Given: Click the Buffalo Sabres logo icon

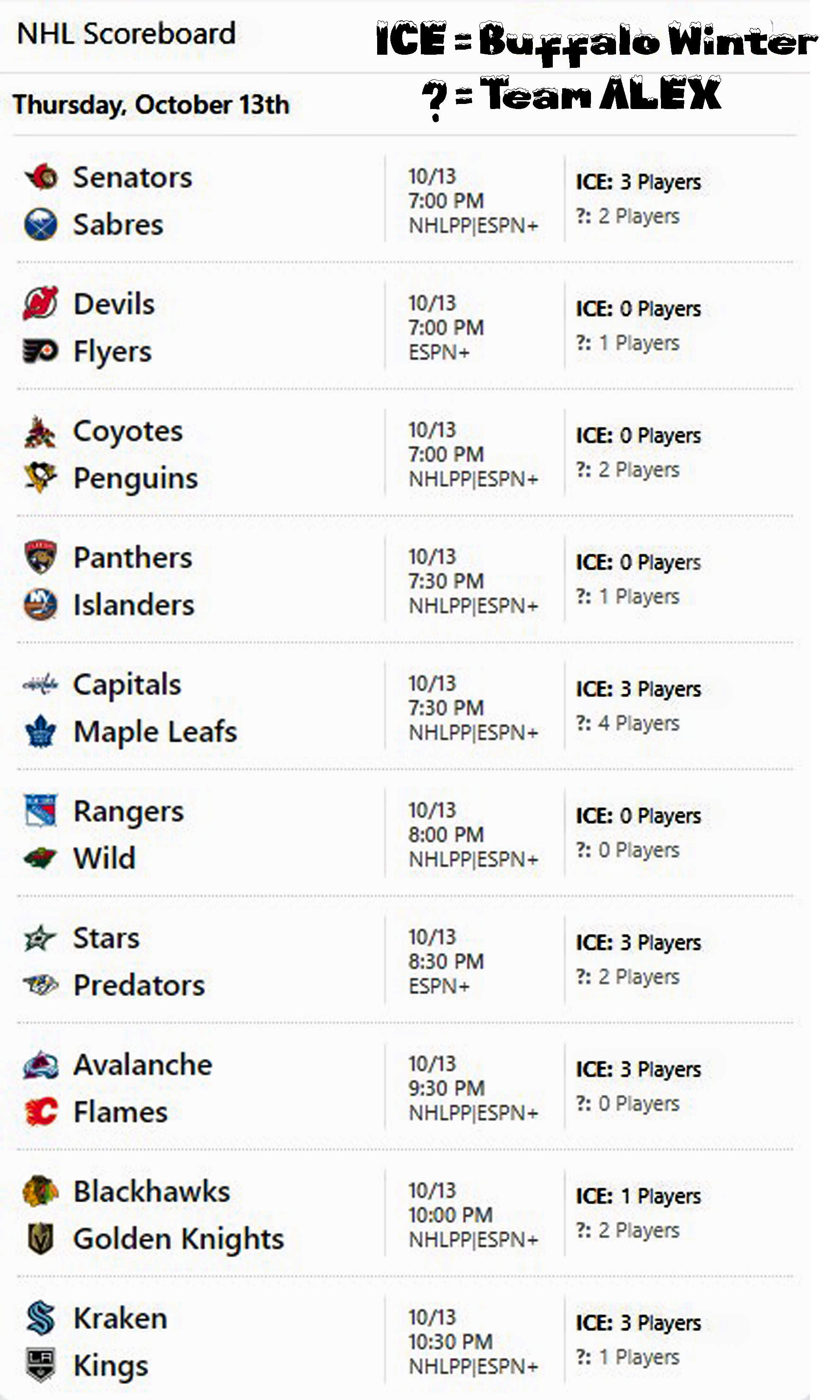Looking at the screenshot, I should coord(41,224).
